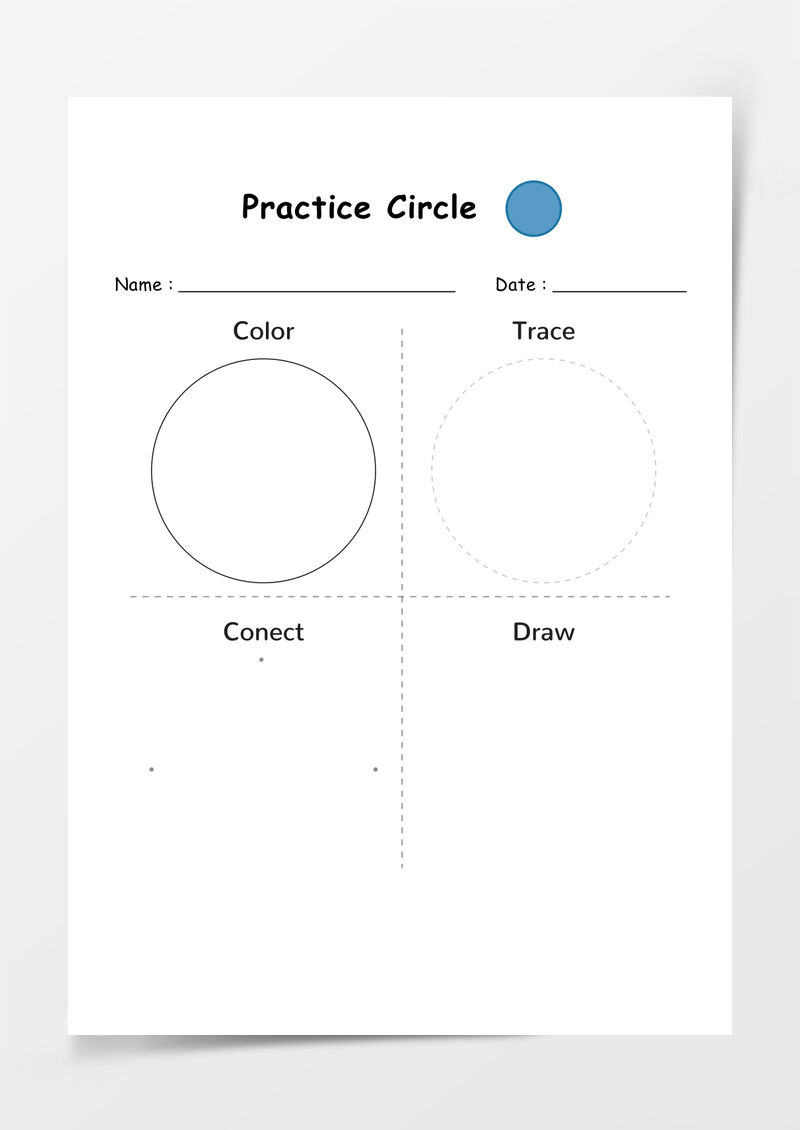Click the right dot in Conect section
The width and height of the screenshot is (800, 1130).
(x=375, y=770)
